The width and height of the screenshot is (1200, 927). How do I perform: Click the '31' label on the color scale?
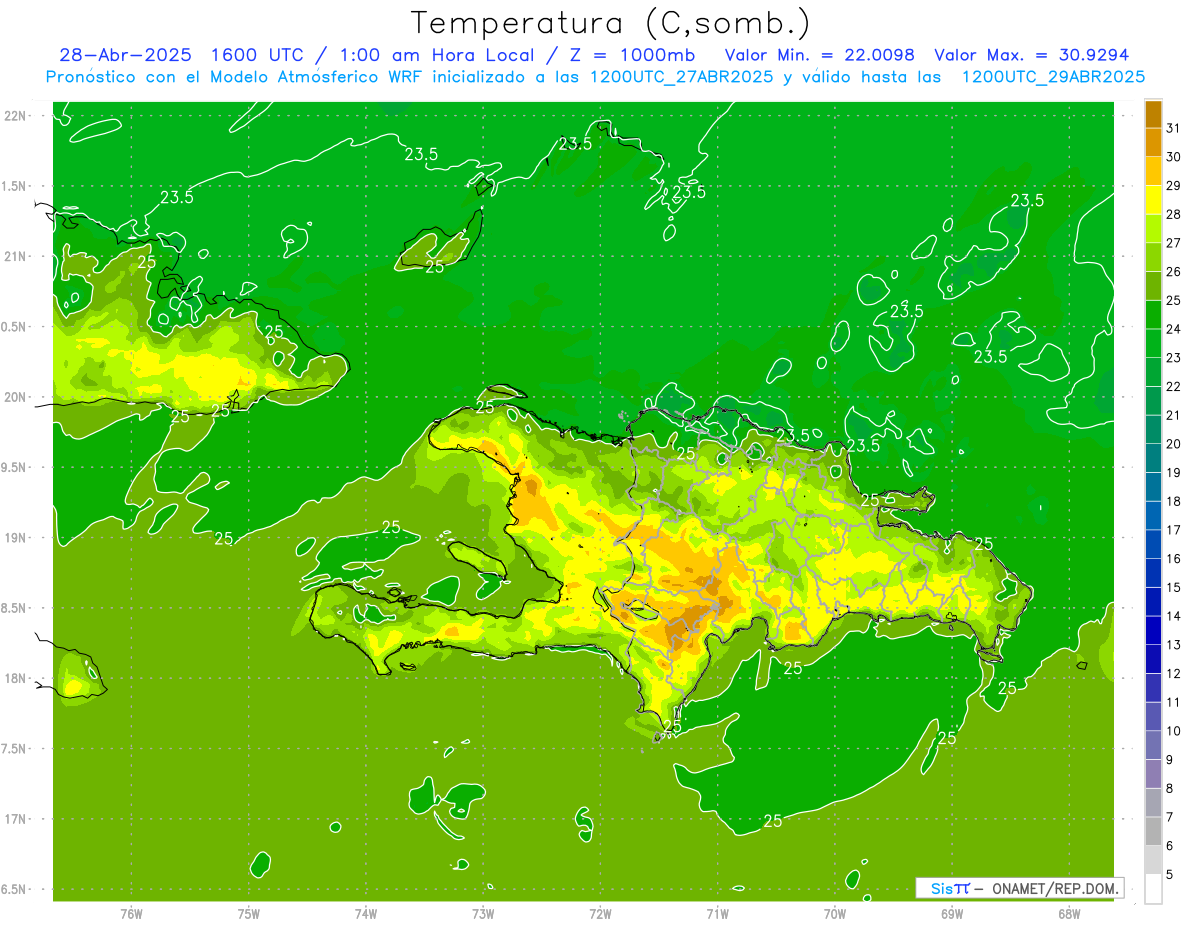pos(1173,127)
